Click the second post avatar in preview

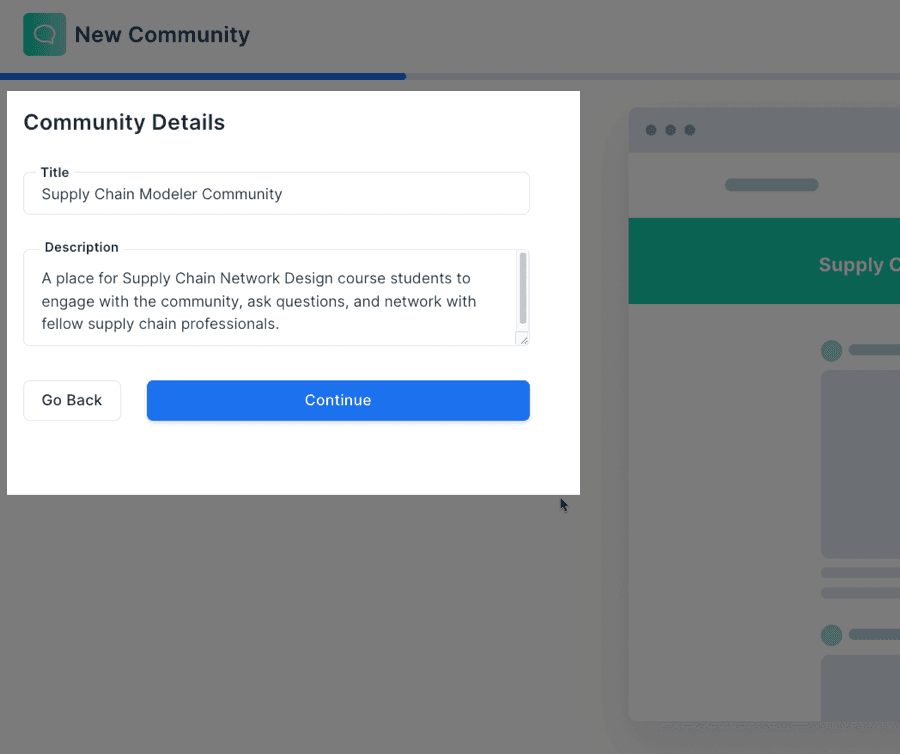[831, 635]
